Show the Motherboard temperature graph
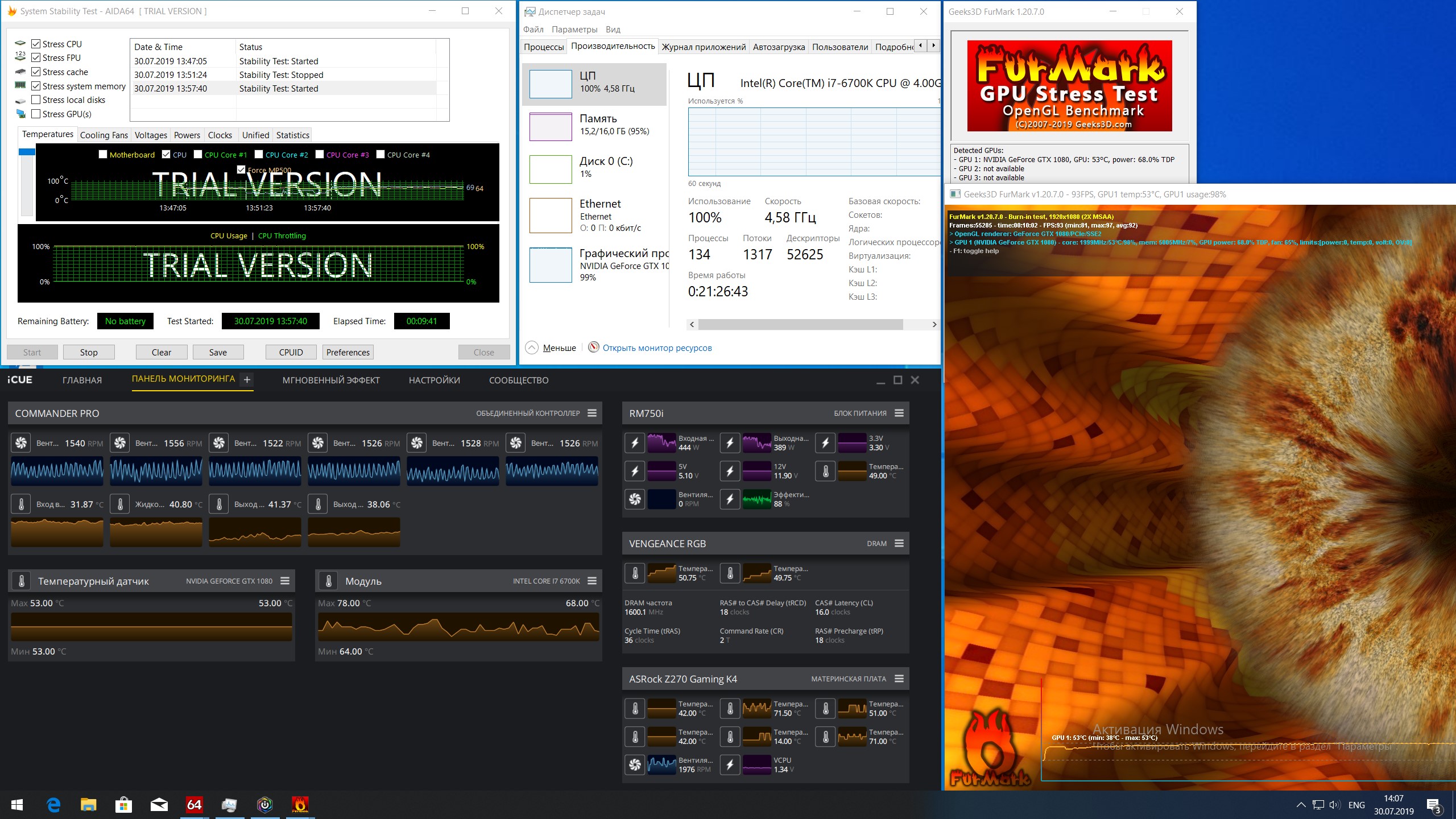This screenshot has width=1456, height=819. 103,154
